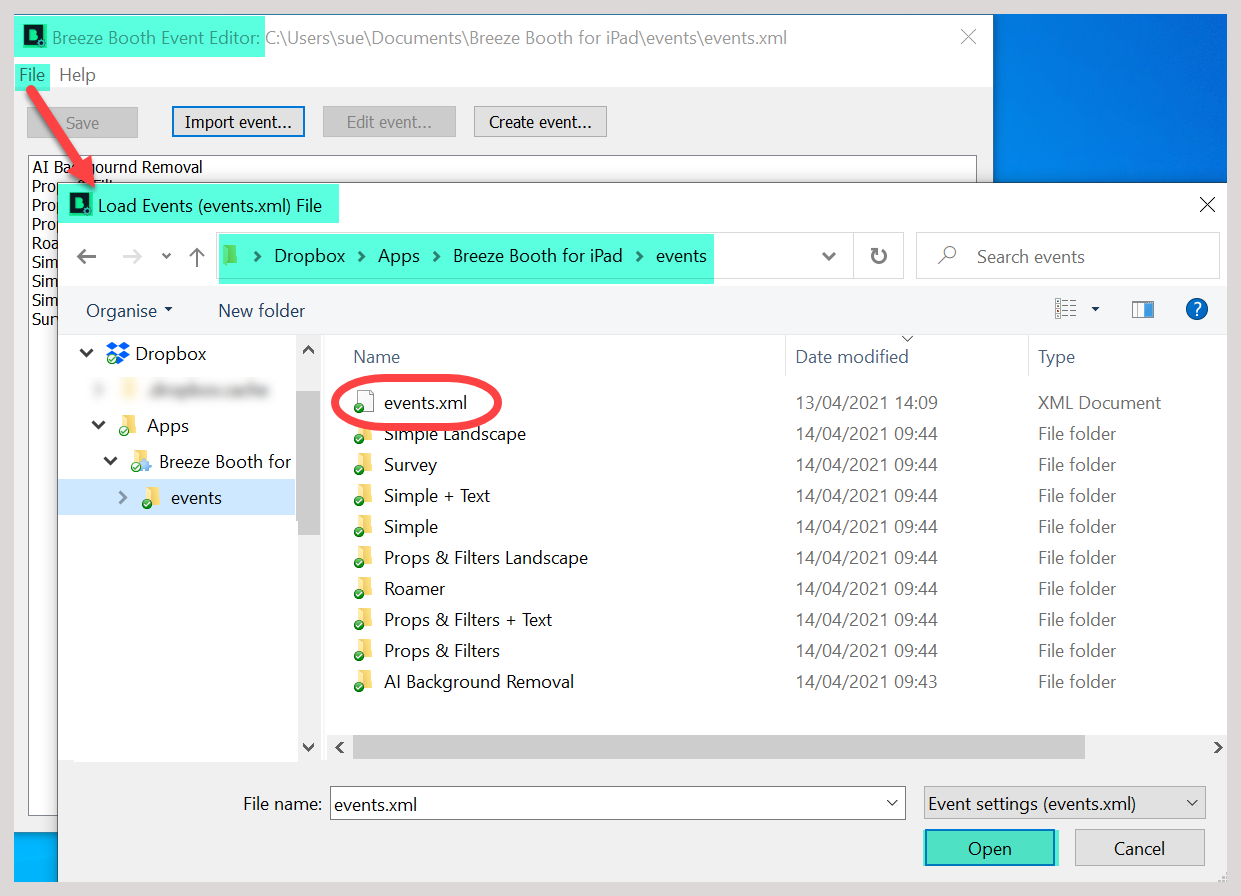Click the horizontal scrollbar in file list
Image resolution: width=1241 pixels, height=896 pixels.
tap(719, 747)
